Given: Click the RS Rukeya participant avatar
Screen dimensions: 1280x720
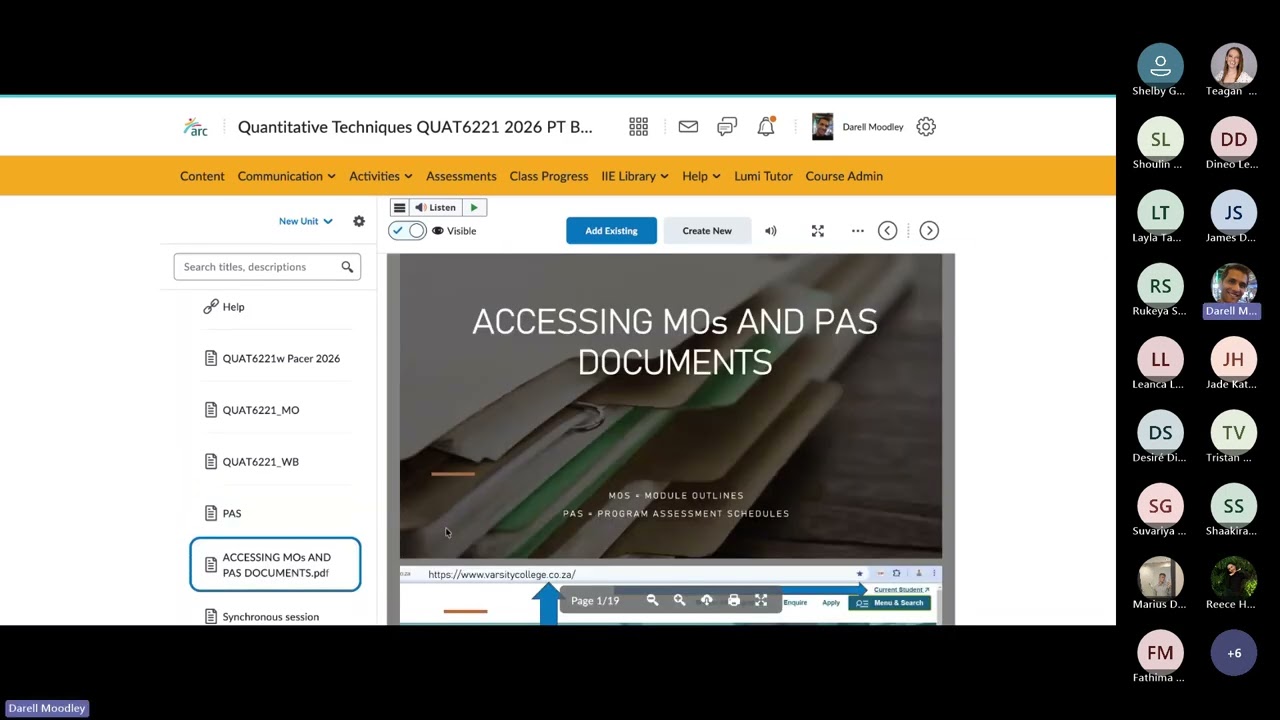Looking at the screenshot, I should 1160,286.
